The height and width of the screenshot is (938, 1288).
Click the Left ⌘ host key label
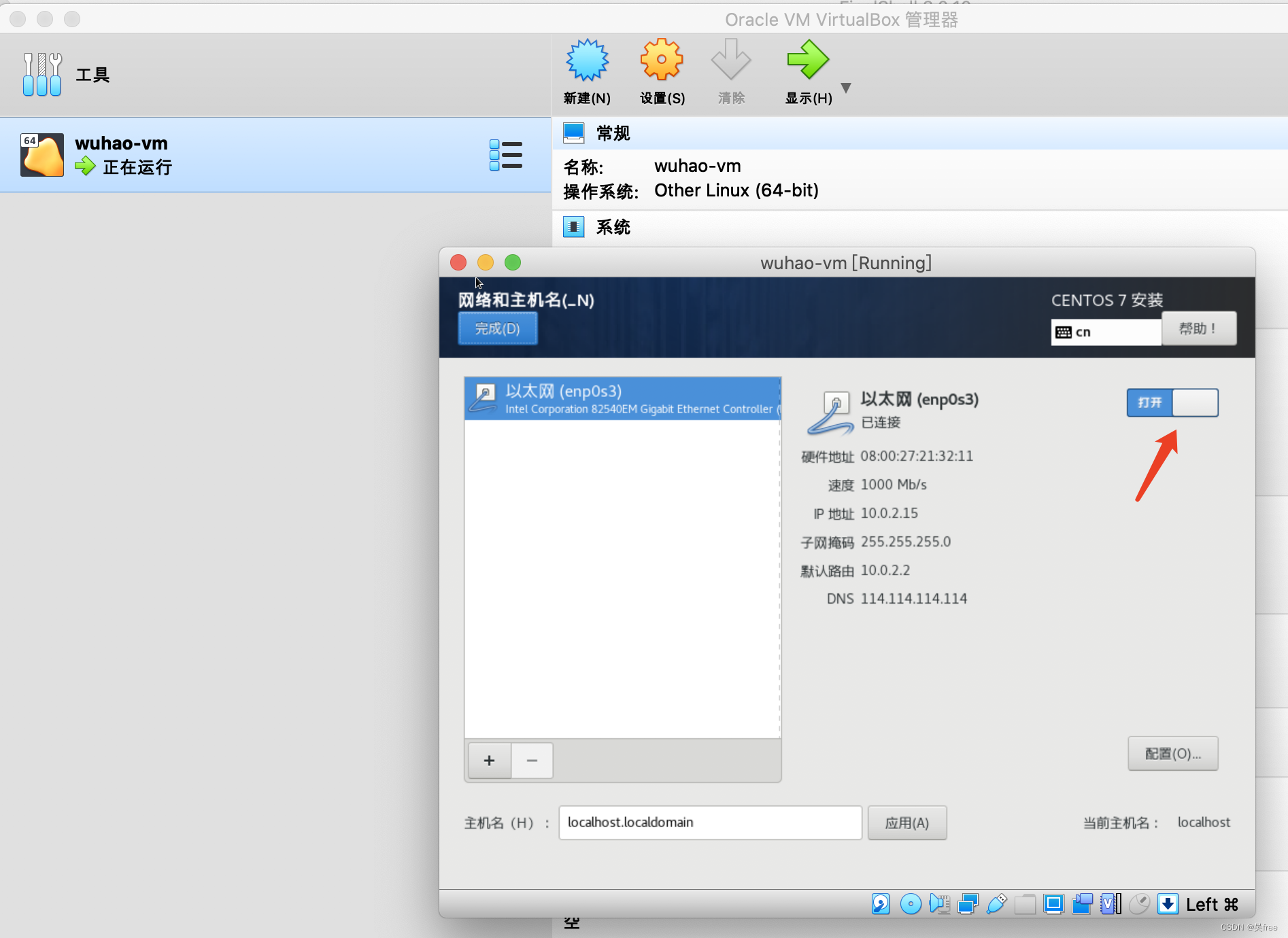tap(1213, 905)
